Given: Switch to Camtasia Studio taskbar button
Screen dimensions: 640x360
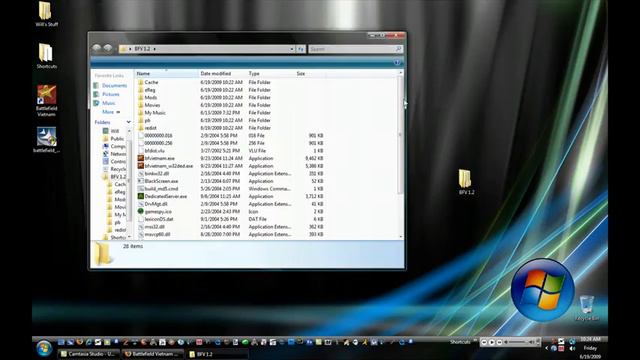Looking at the screenshot, I should click(89, 354).
